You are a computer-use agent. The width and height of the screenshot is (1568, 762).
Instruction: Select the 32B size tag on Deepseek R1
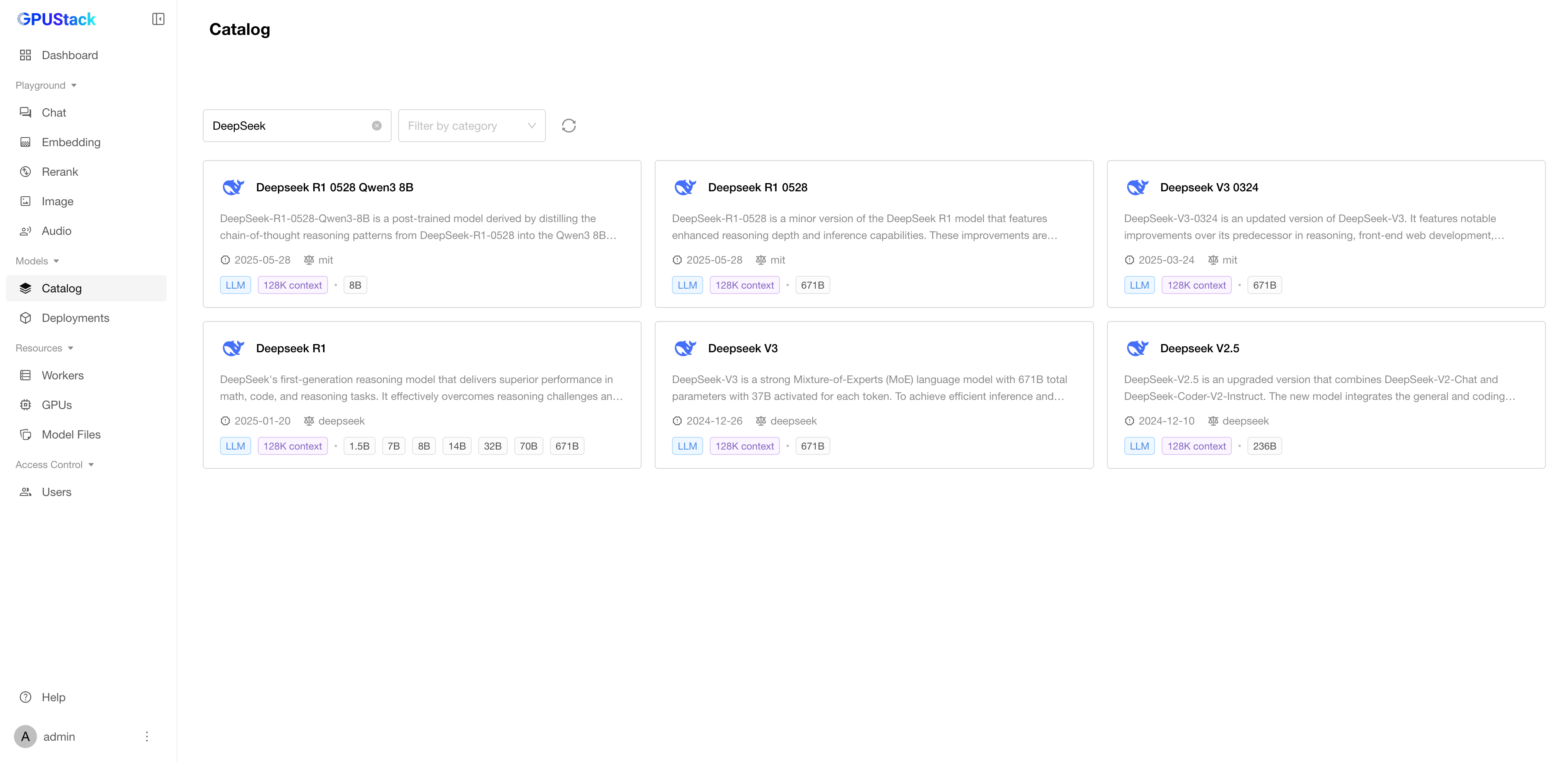(492, 446)
